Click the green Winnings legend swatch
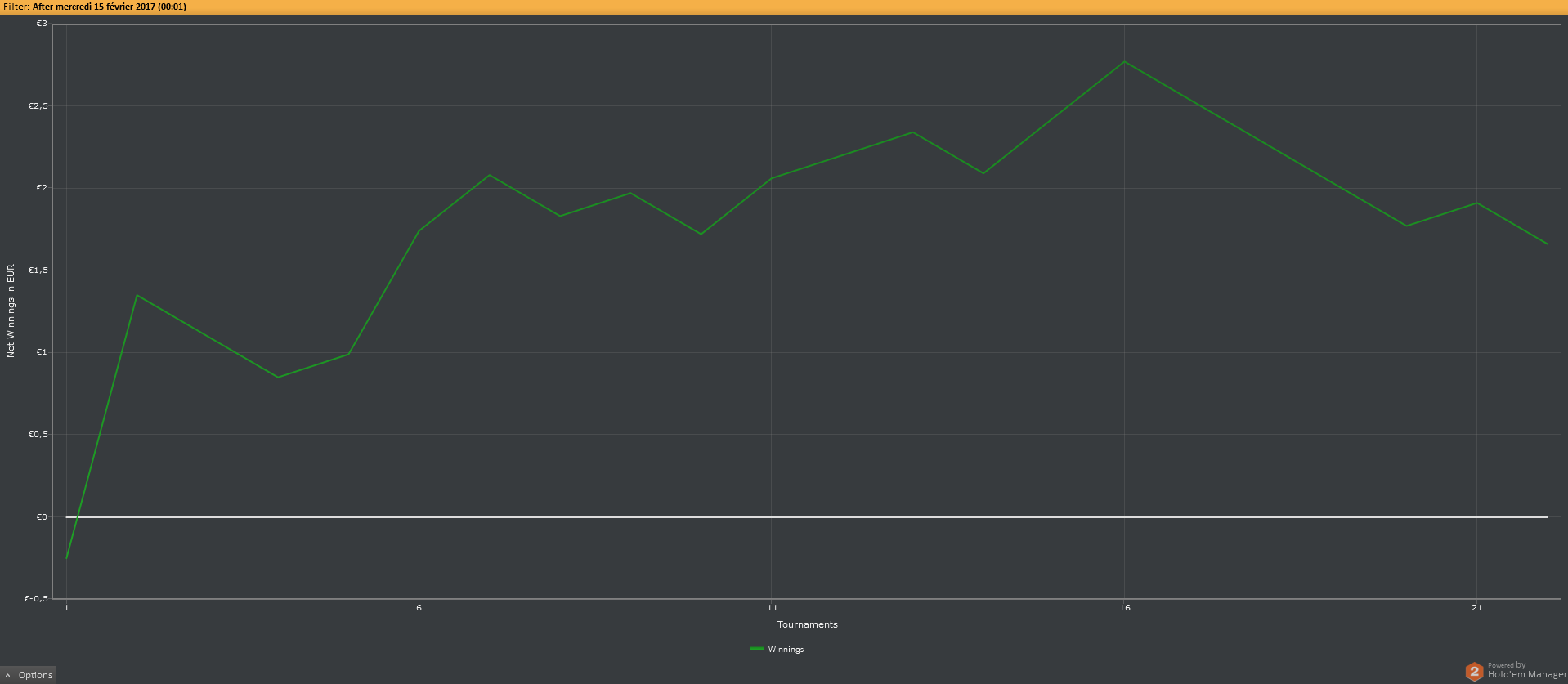The image size is (1568, 684). 756,649
